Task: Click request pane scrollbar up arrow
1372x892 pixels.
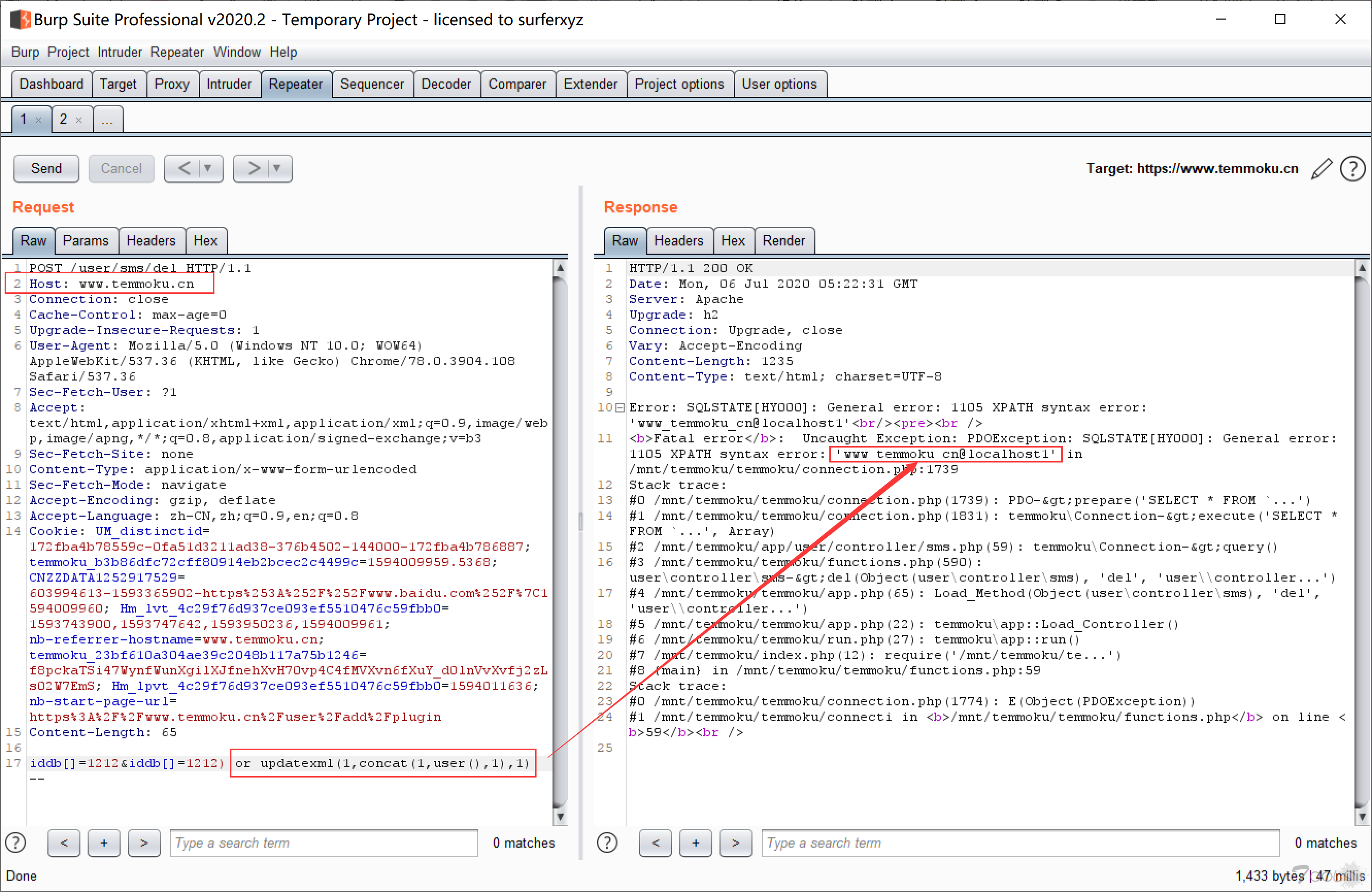Action: [560, 267]
